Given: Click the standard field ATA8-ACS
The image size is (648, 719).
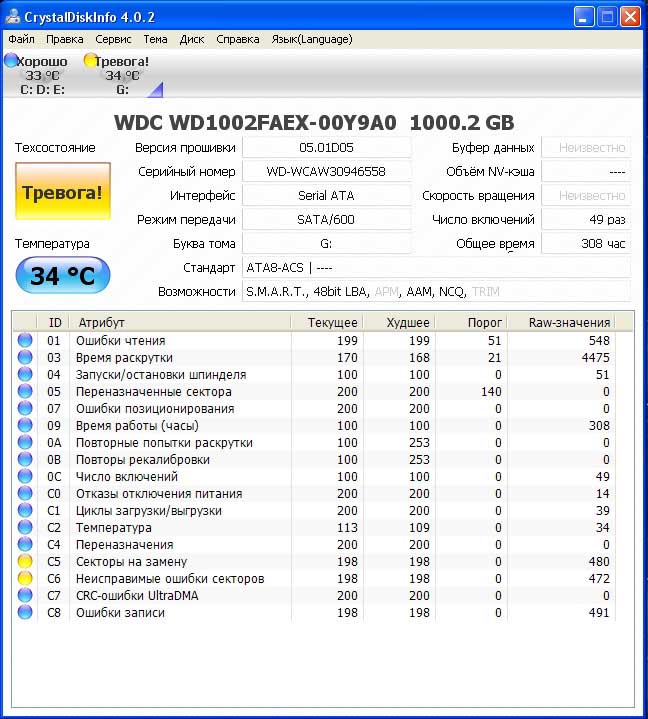Looking at the screenshot, I should 436,267.
